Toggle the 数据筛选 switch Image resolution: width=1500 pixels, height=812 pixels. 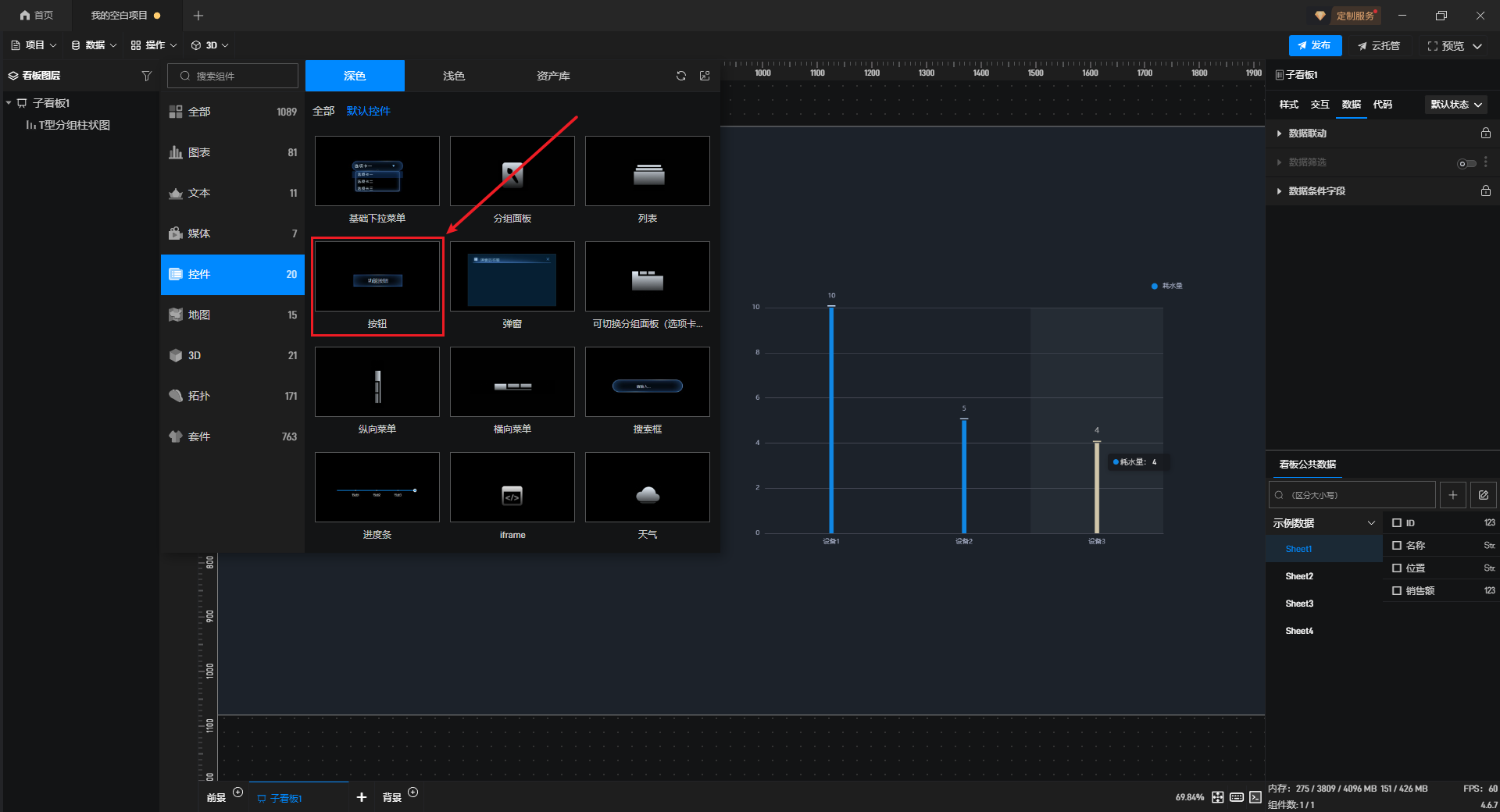point(1466,163)
